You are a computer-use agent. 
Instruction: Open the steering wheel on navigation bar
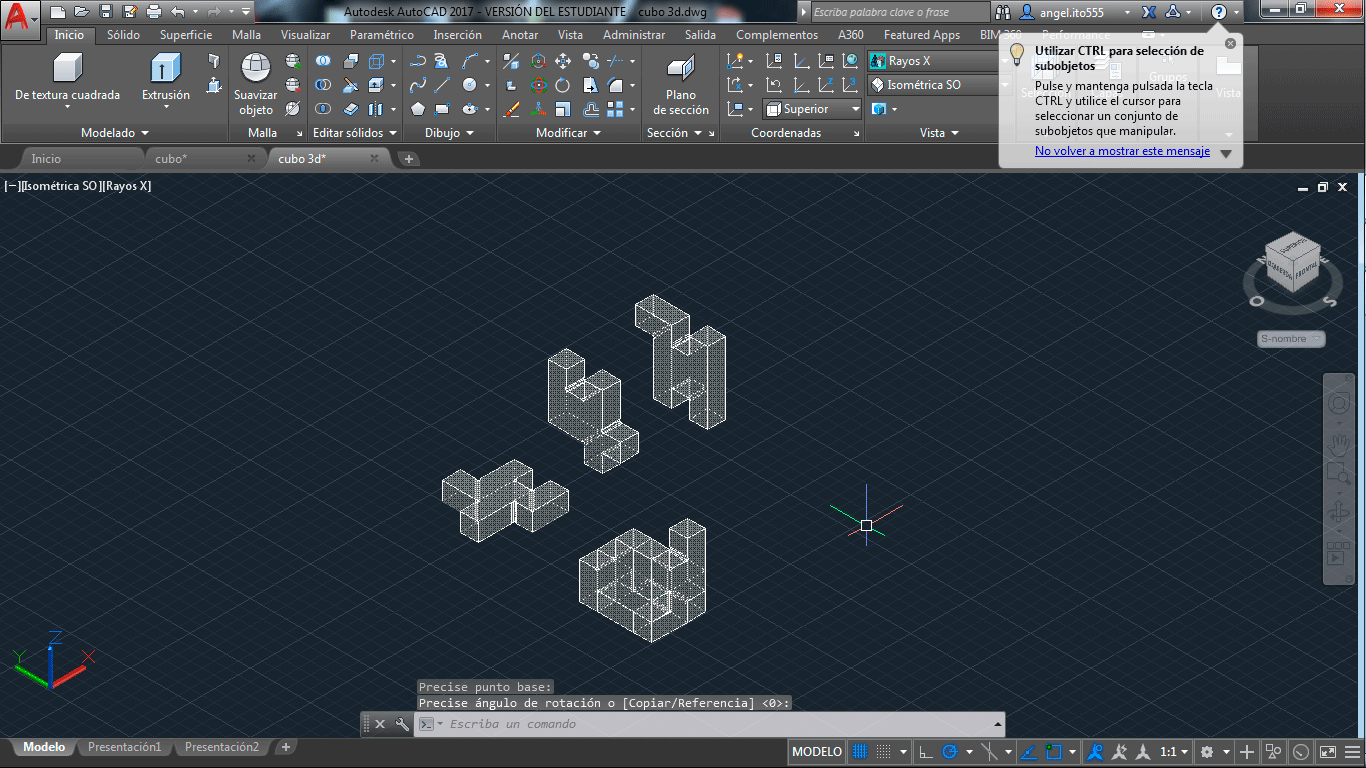1338,403
